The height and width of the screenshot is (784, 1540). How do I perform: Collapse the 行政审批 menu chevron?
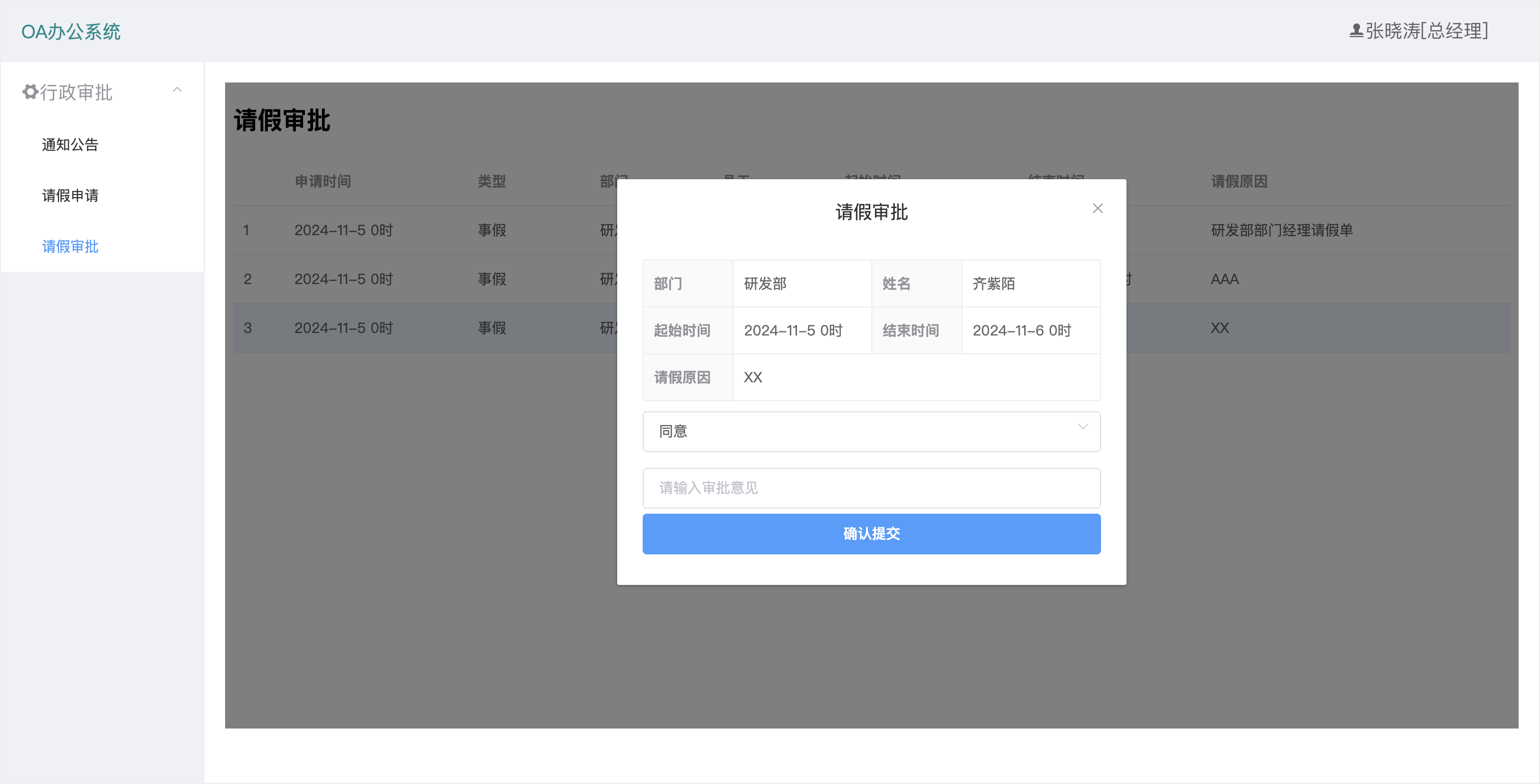(177, 90)
